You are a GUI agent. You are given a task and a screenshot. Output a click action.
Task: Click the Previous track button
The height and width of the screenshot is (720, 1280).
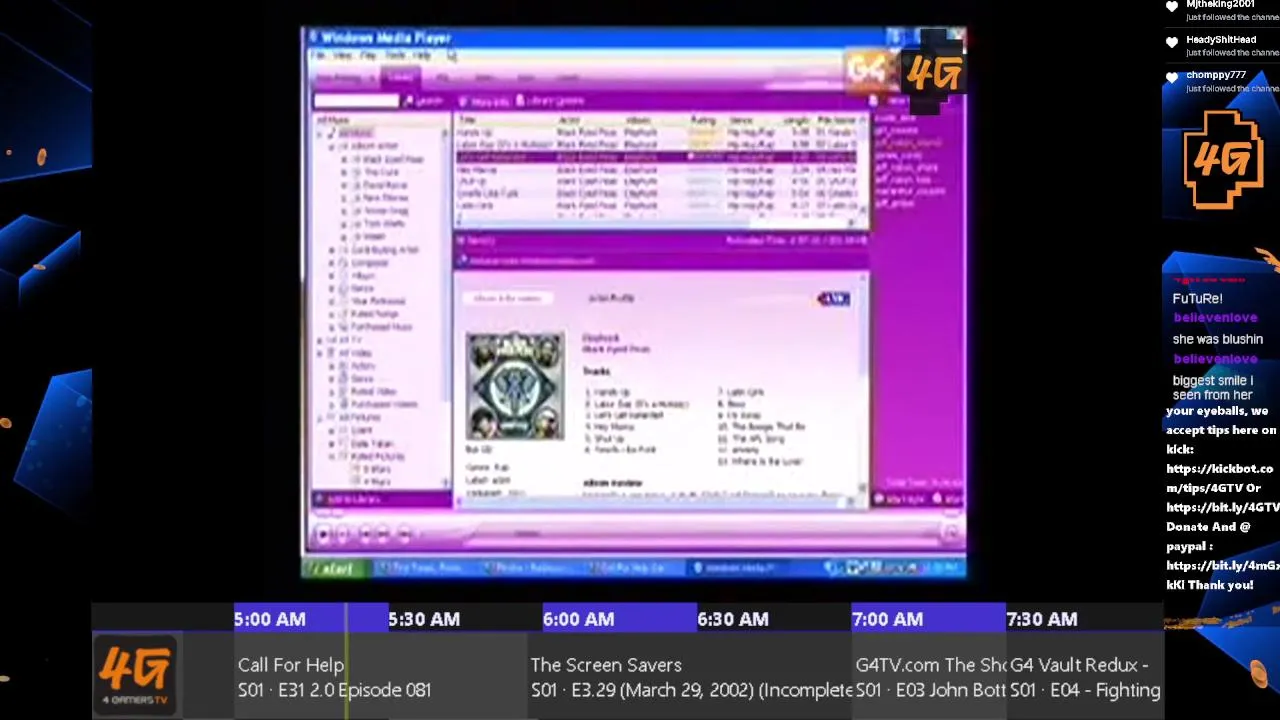point(364,536)
